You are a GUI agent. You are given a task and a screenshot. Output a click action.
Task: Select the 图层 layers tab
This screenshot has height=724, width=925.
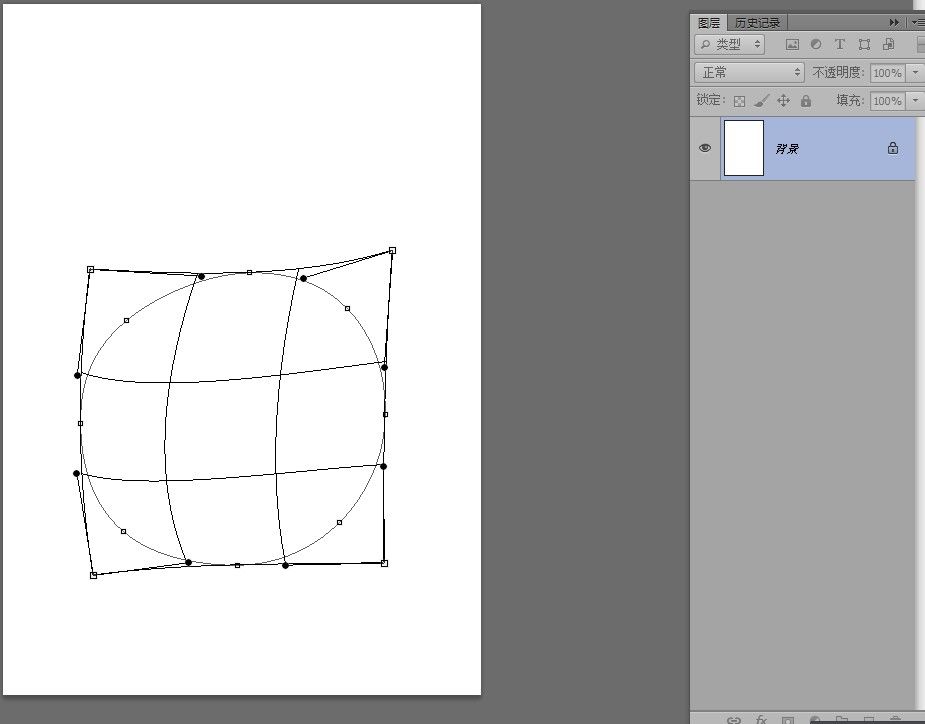pos(708,23)
